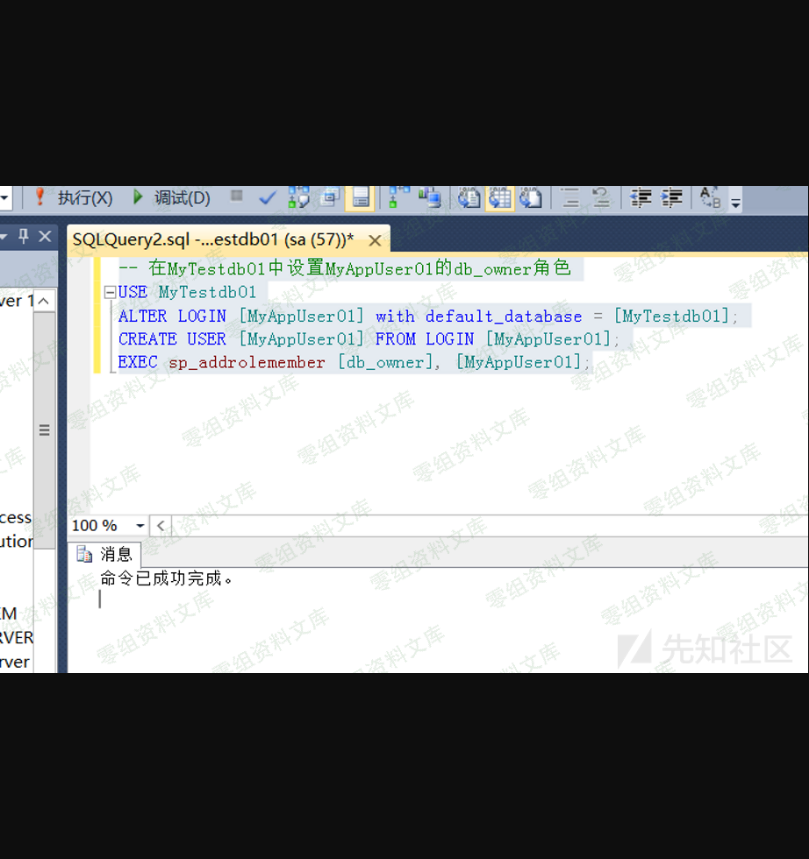
Task: Click the decrease indent icon
Action: click(642, 198)
